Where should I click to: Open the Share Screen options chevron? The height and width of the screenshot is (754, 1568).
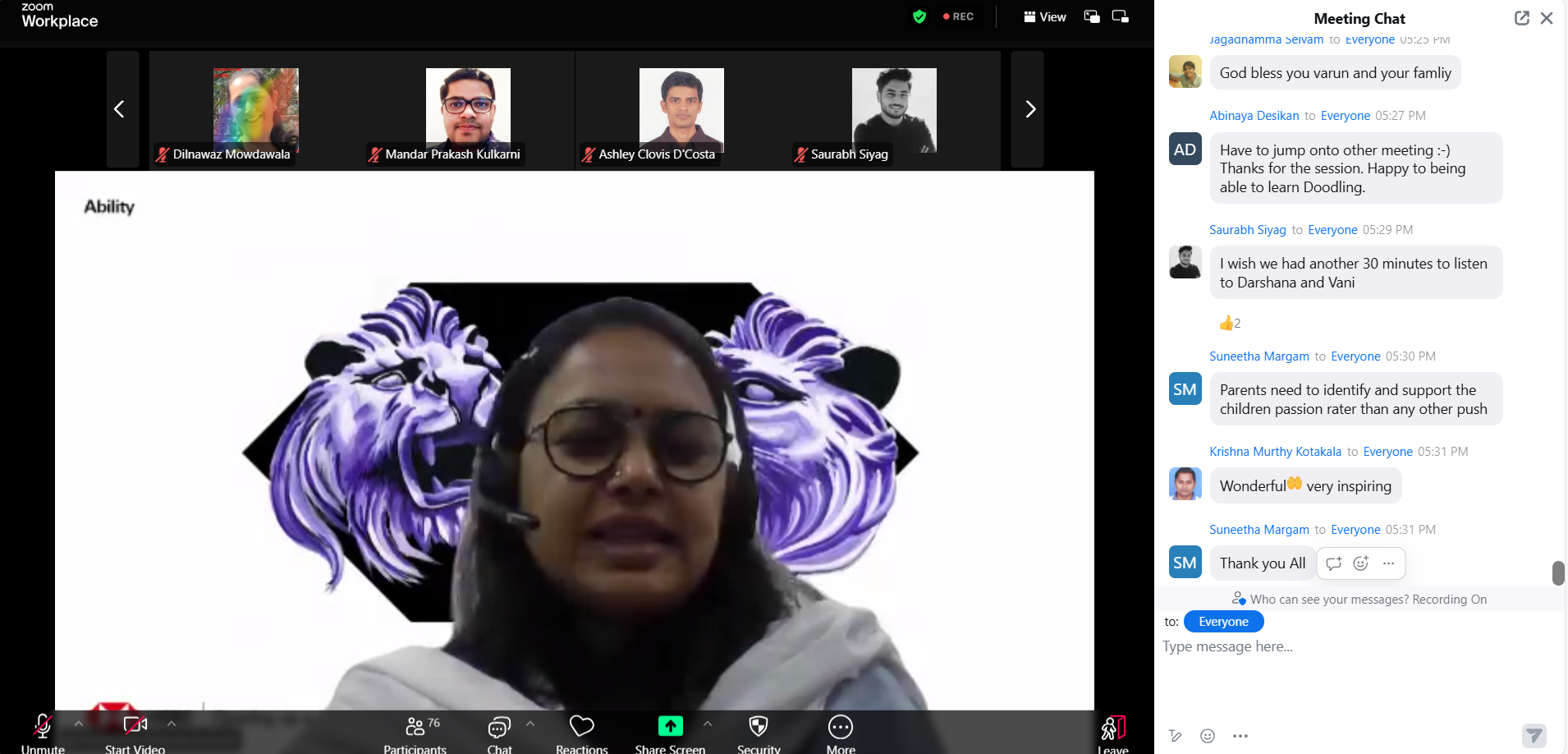pyautogui.click(x=707, y=724)
